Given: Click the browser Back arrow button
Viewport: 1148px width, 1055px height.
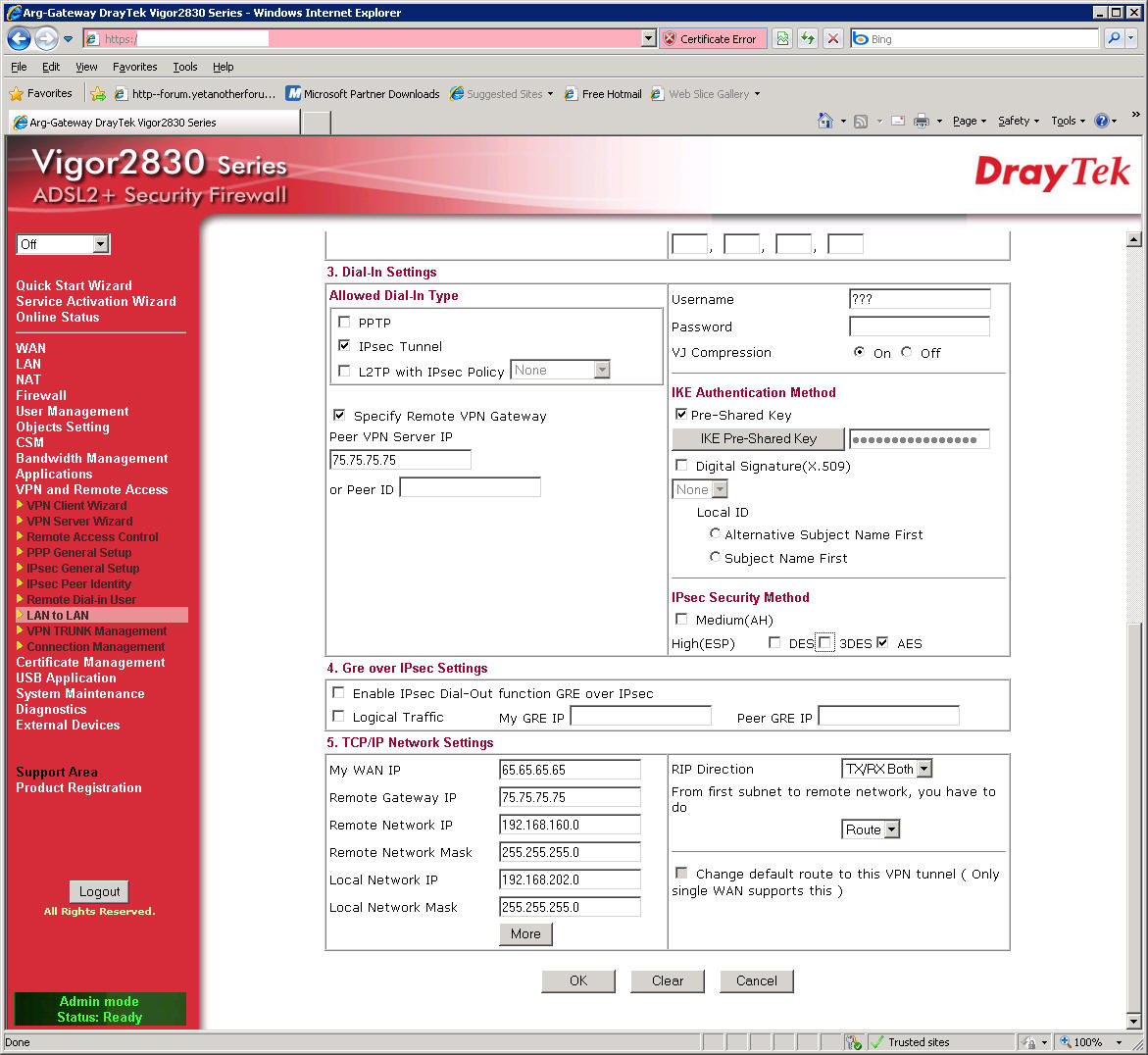Looking at the screenshot, I should point(19,39).
